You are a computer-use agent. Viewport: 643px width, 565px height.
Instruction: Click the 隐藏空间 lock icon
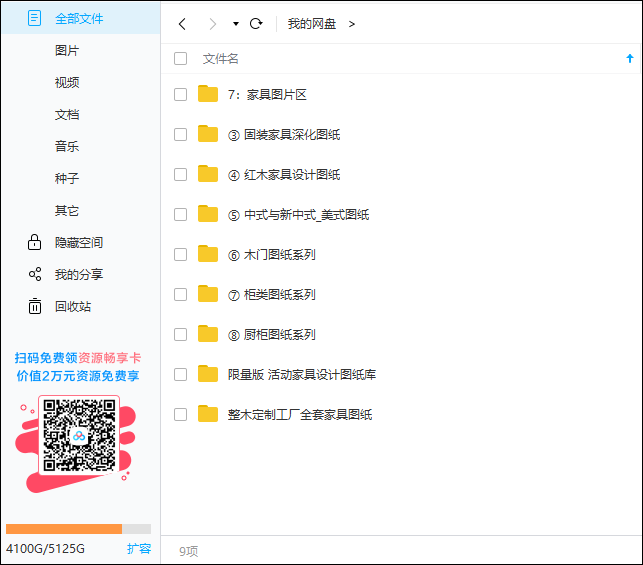[x=34, y=242]
